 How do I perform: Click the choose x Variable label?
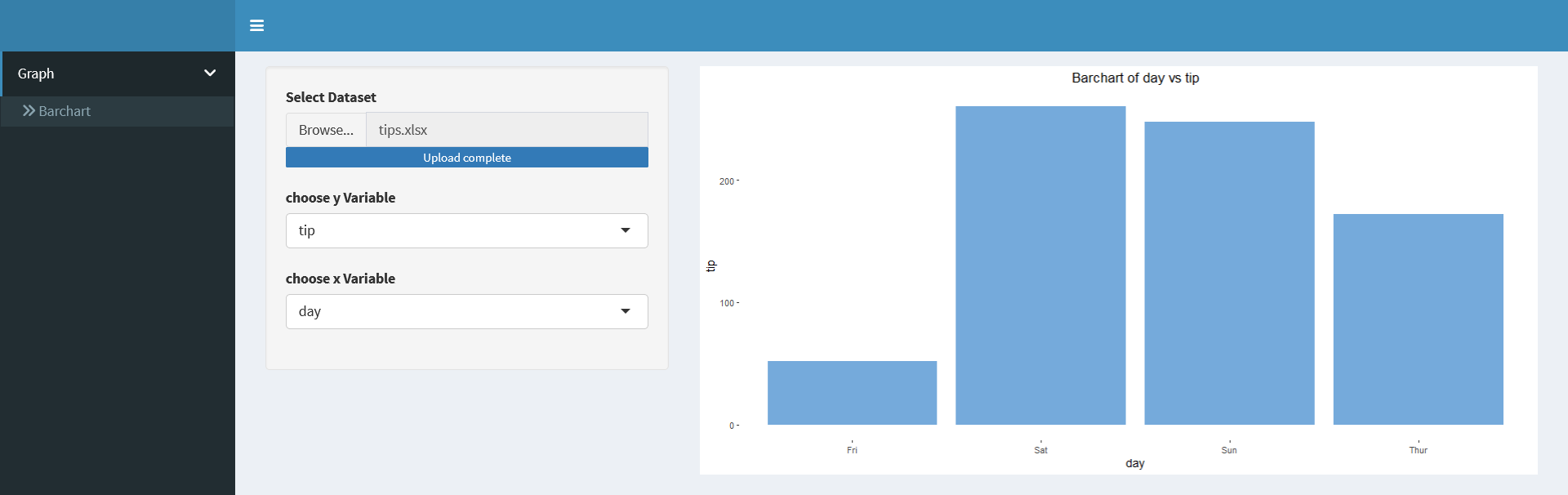coord(341,279)
